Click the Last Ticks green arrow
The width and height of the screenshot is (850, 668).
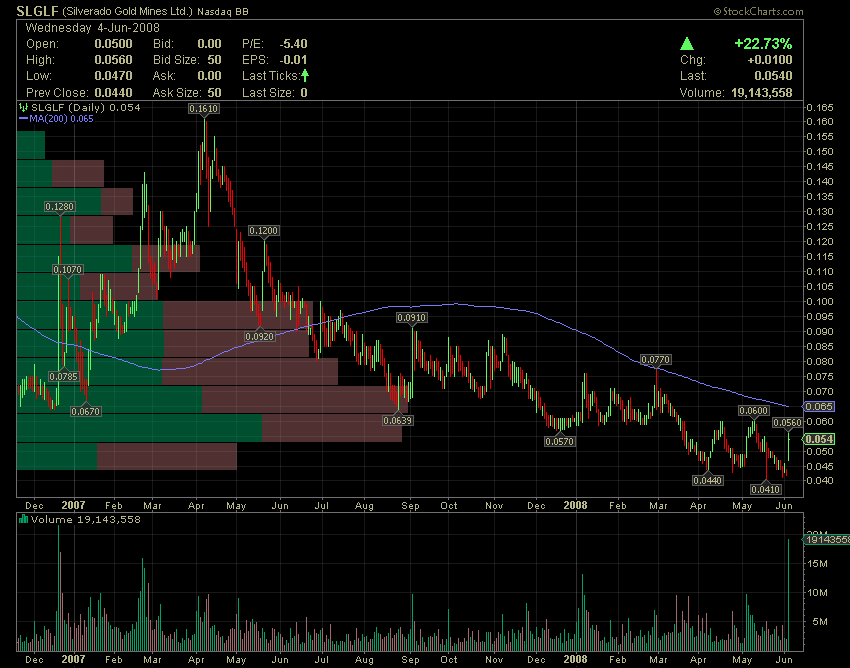click(x=305, y=75)
